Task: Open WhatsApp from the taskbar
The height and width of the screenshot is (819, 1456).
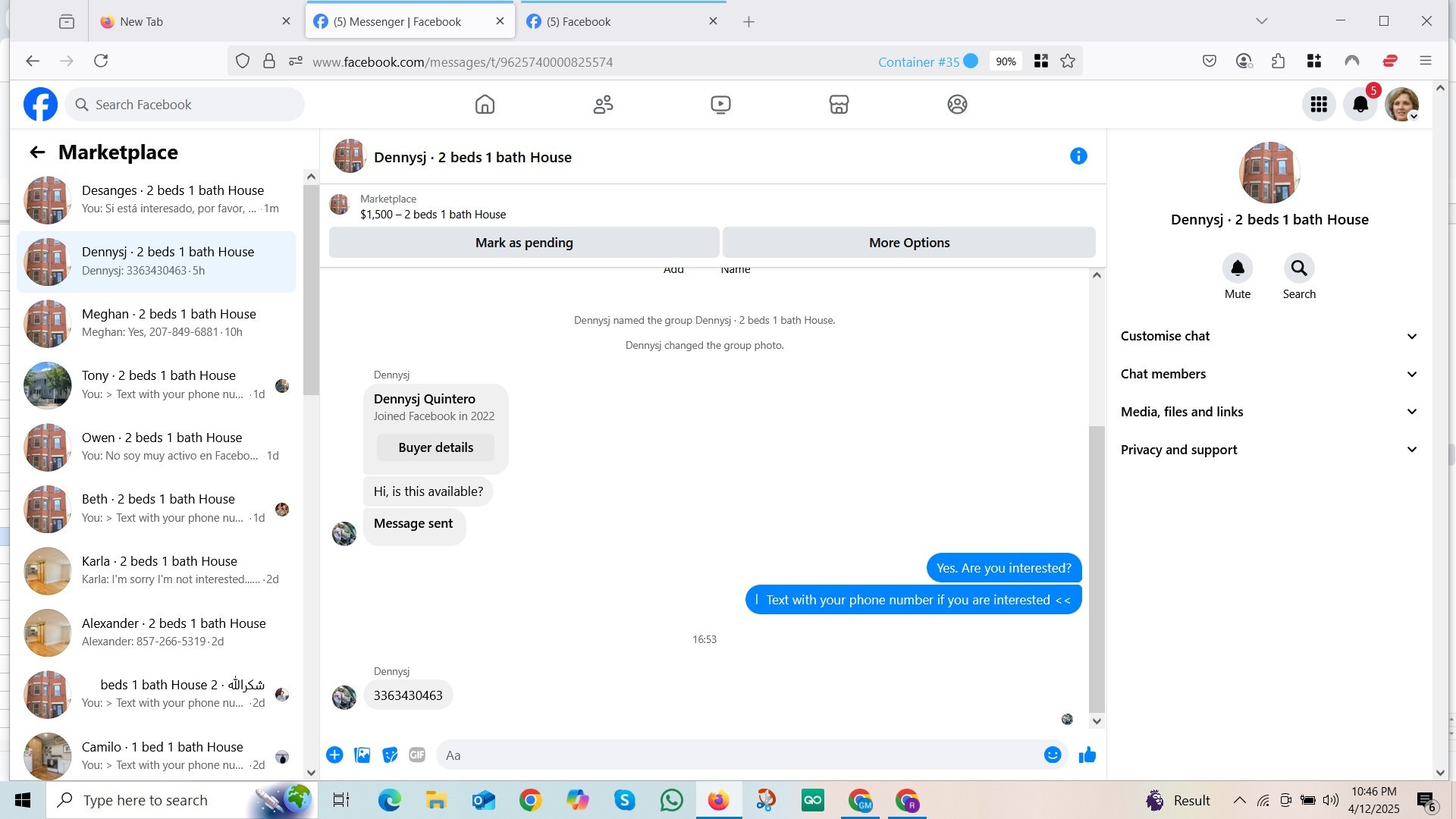Action: [671, 800]
